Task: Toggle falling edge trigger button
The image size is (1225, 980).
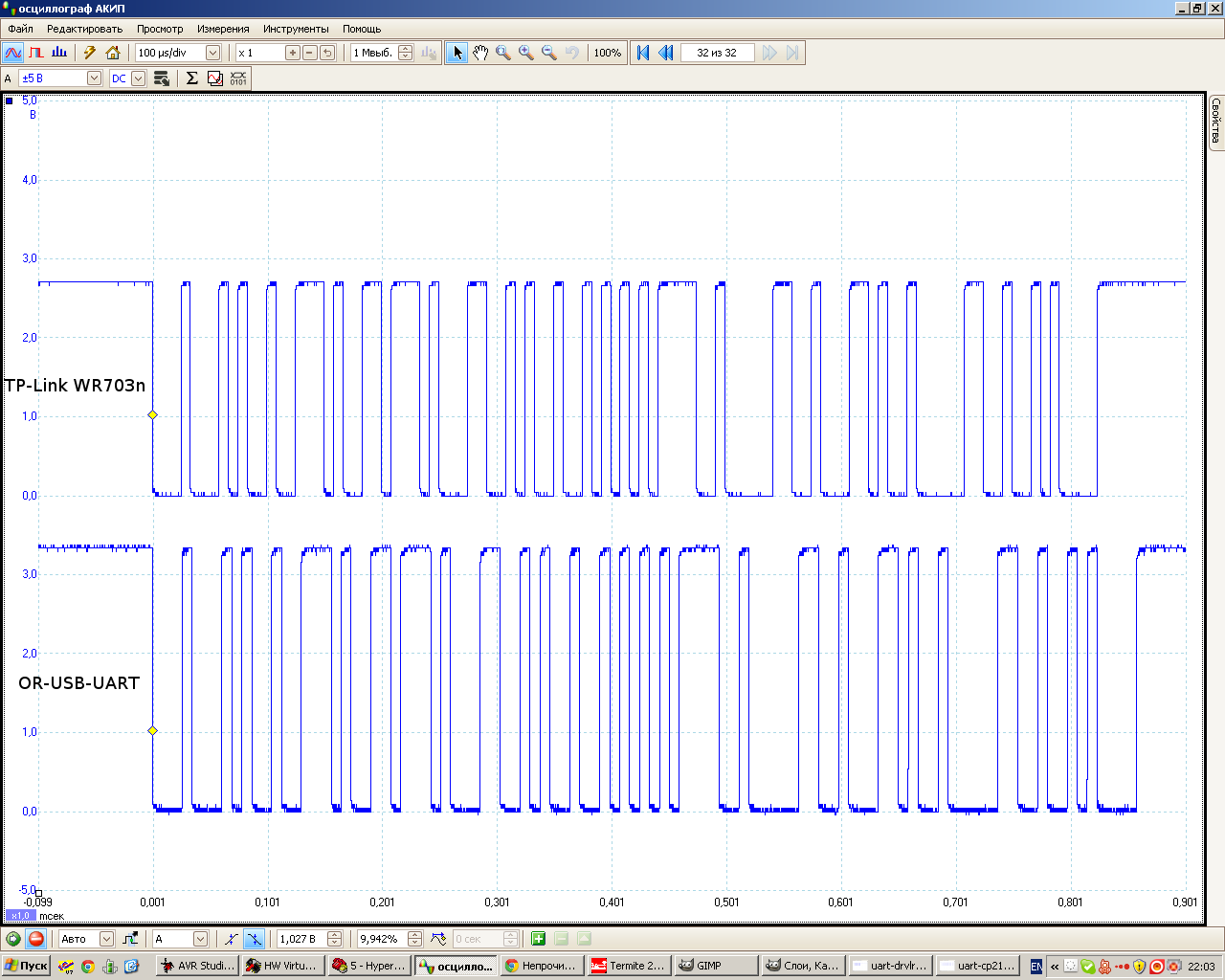Action: [x=254, y=939]
